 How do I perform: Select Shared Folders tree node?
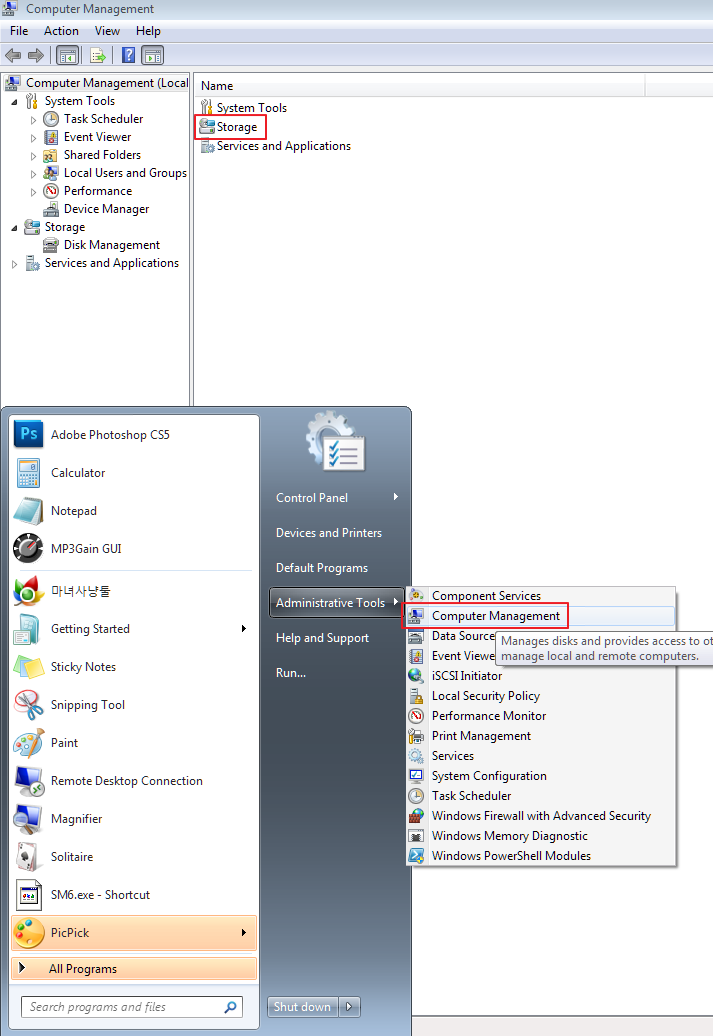102,155
